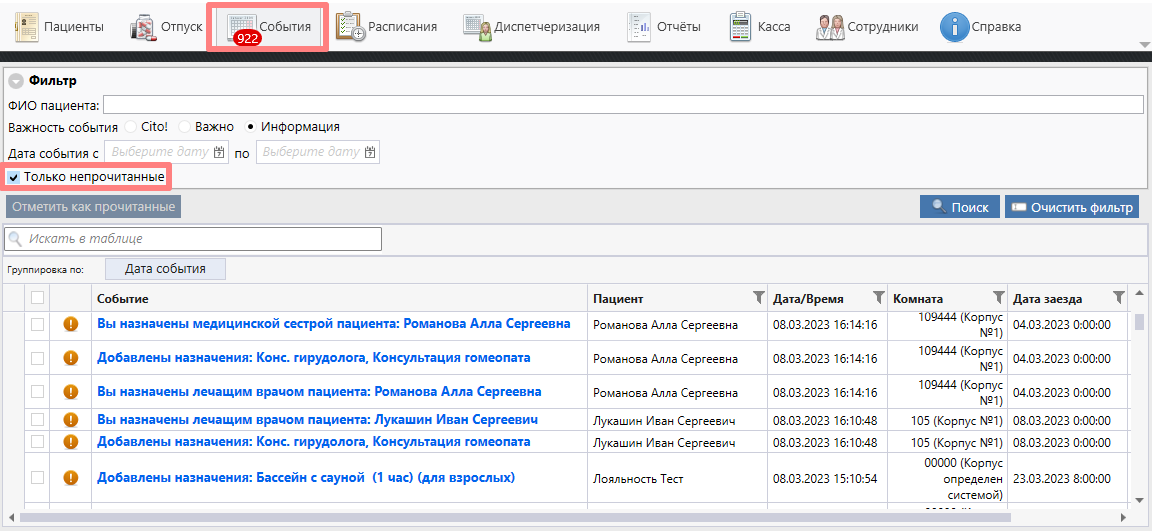The height and width of the screenshot is (531, 1152).
Task: Click the Очистить фильтр button
Action: pos(1071,207)
